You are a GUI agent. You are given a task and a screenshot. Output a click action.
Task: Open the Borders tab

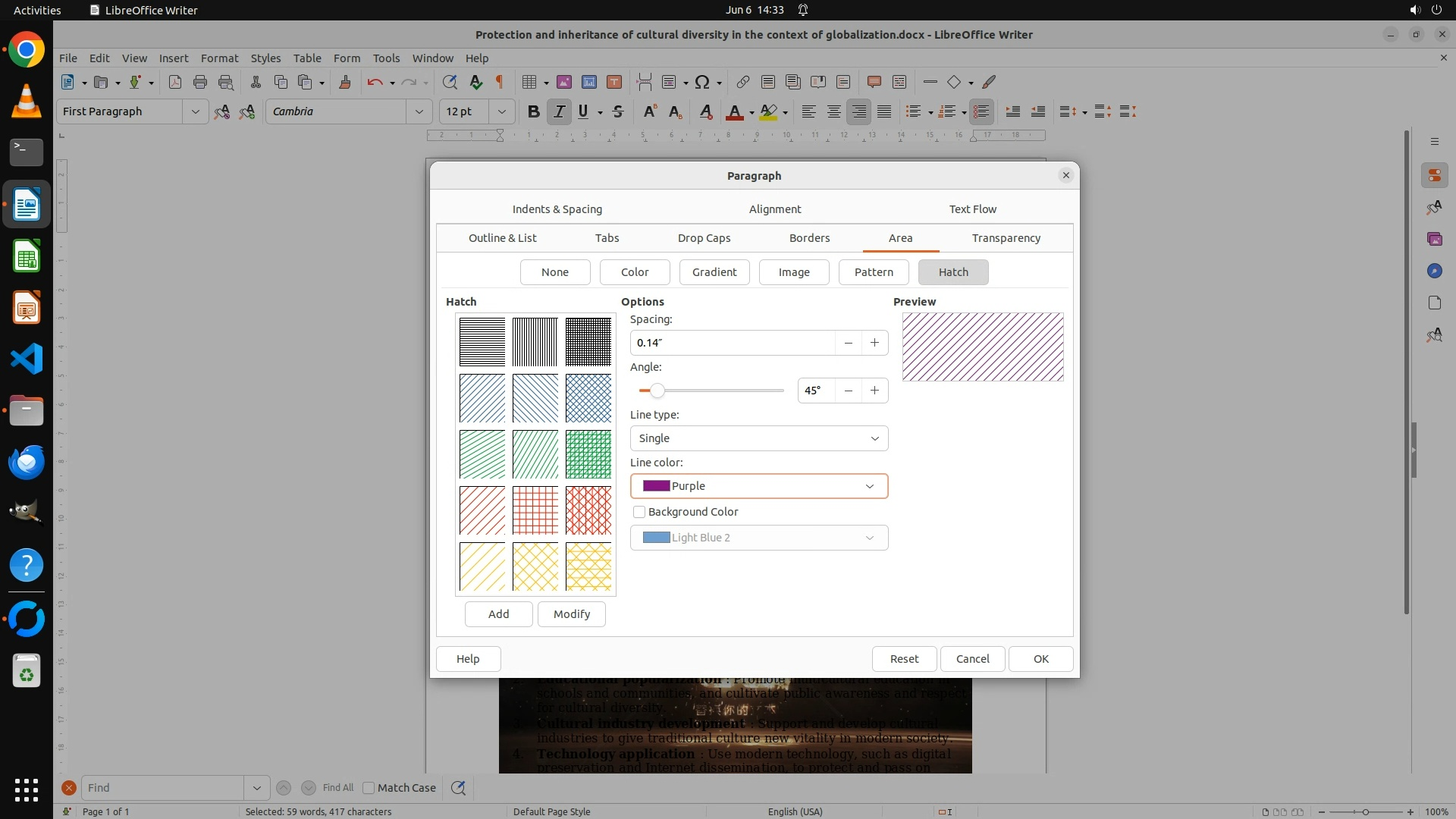(809, 238)
